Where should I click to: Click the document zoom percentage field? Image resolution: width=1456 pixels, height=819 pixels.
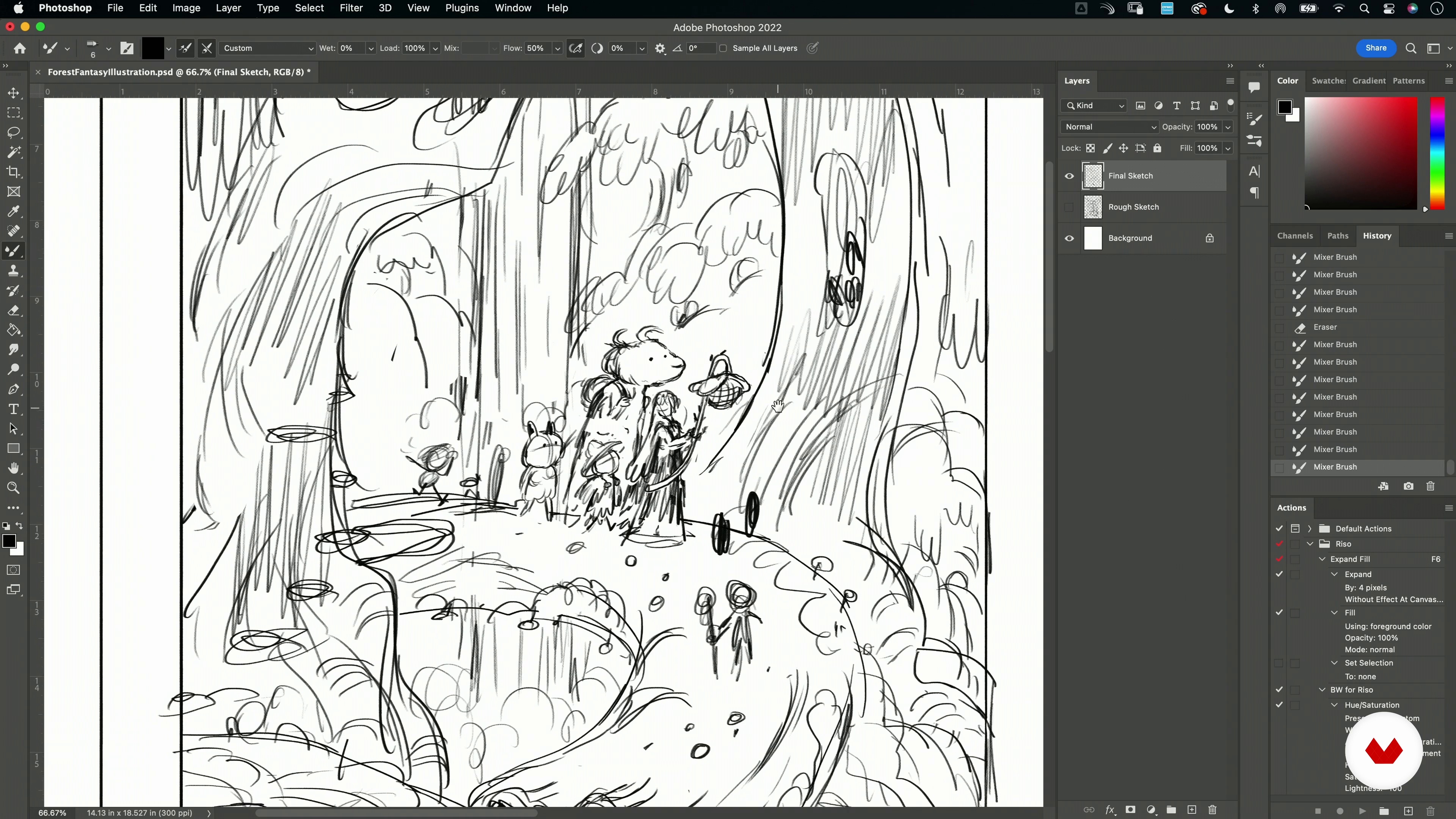point(53,813)
